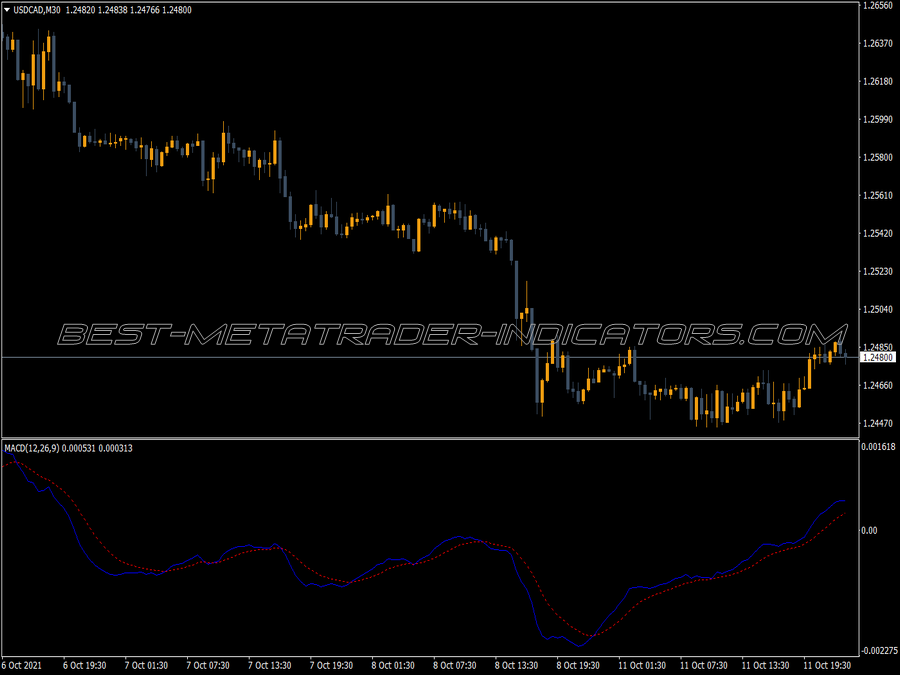The height and width of the screenshot is (675, 900).
Task: Click the 0.00 MACD zero level label
Action: pos(869,530)
